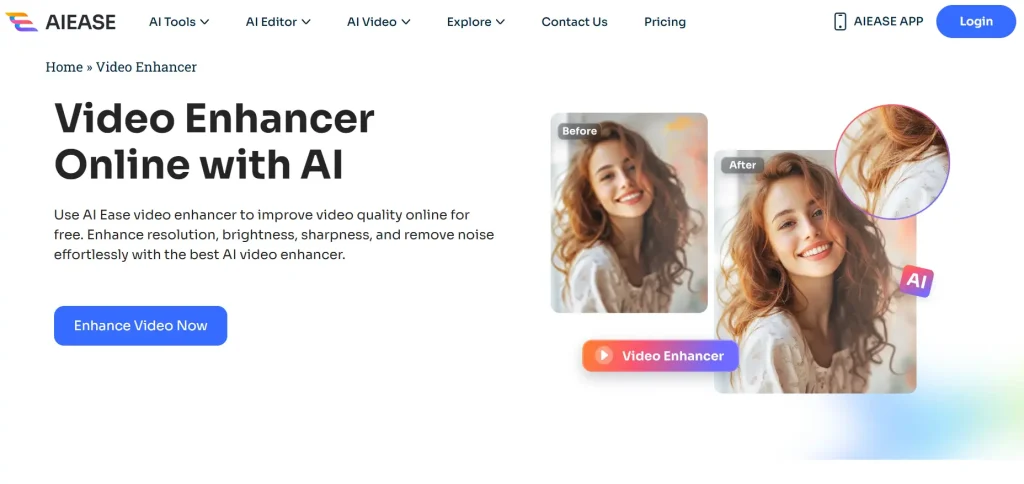Navigate to Home via the breadcrumb
The height and width of the screenshot is (484, 1024).
point(64,67)
